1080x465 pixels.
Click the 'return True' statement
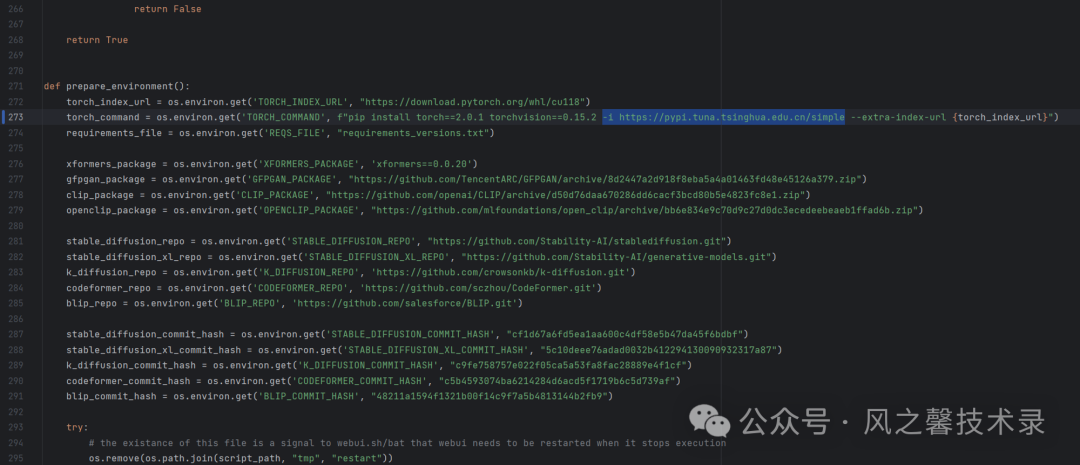pyautogui.click(x=97, y=40)
